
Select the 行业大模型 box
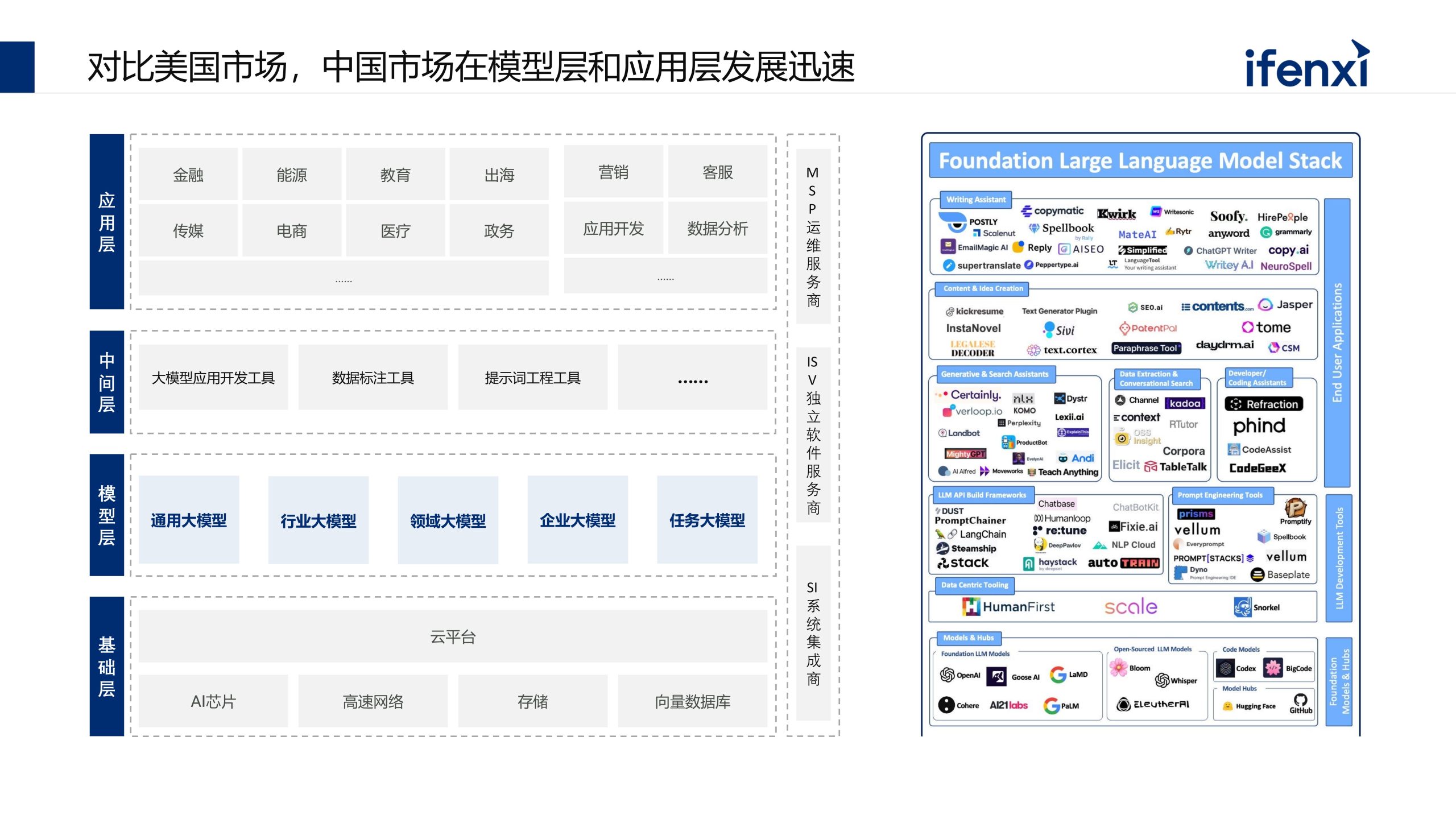coord(318,520)
